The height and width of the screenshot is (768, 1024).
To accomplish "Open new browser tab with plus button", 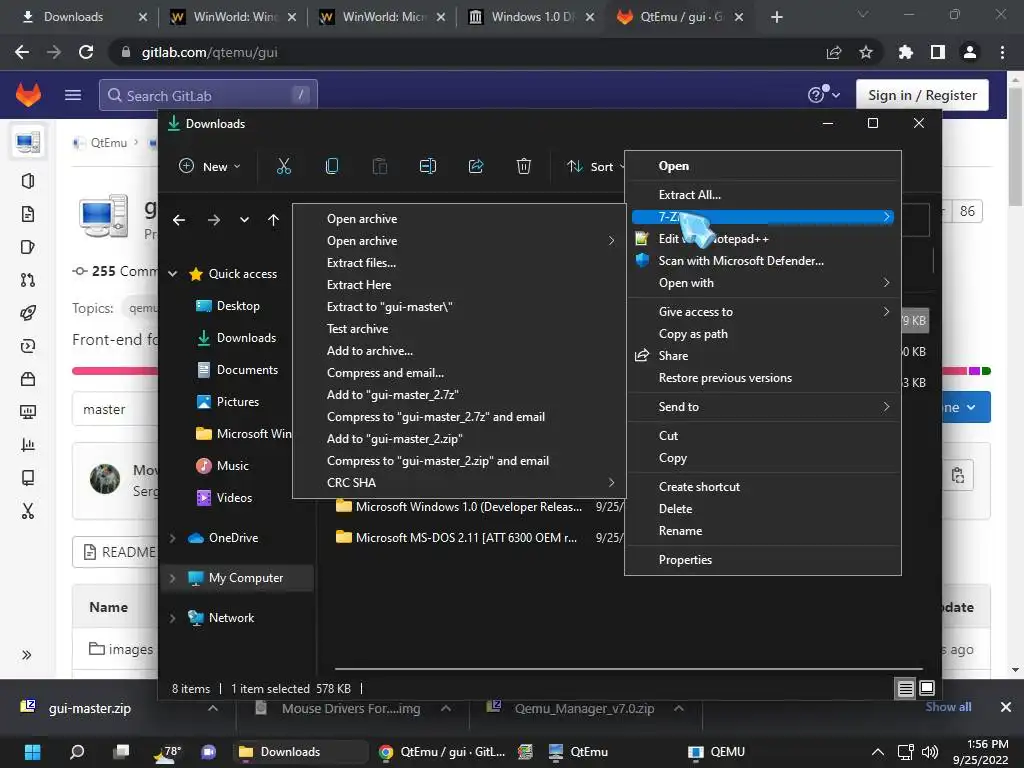I will (776, 17).
